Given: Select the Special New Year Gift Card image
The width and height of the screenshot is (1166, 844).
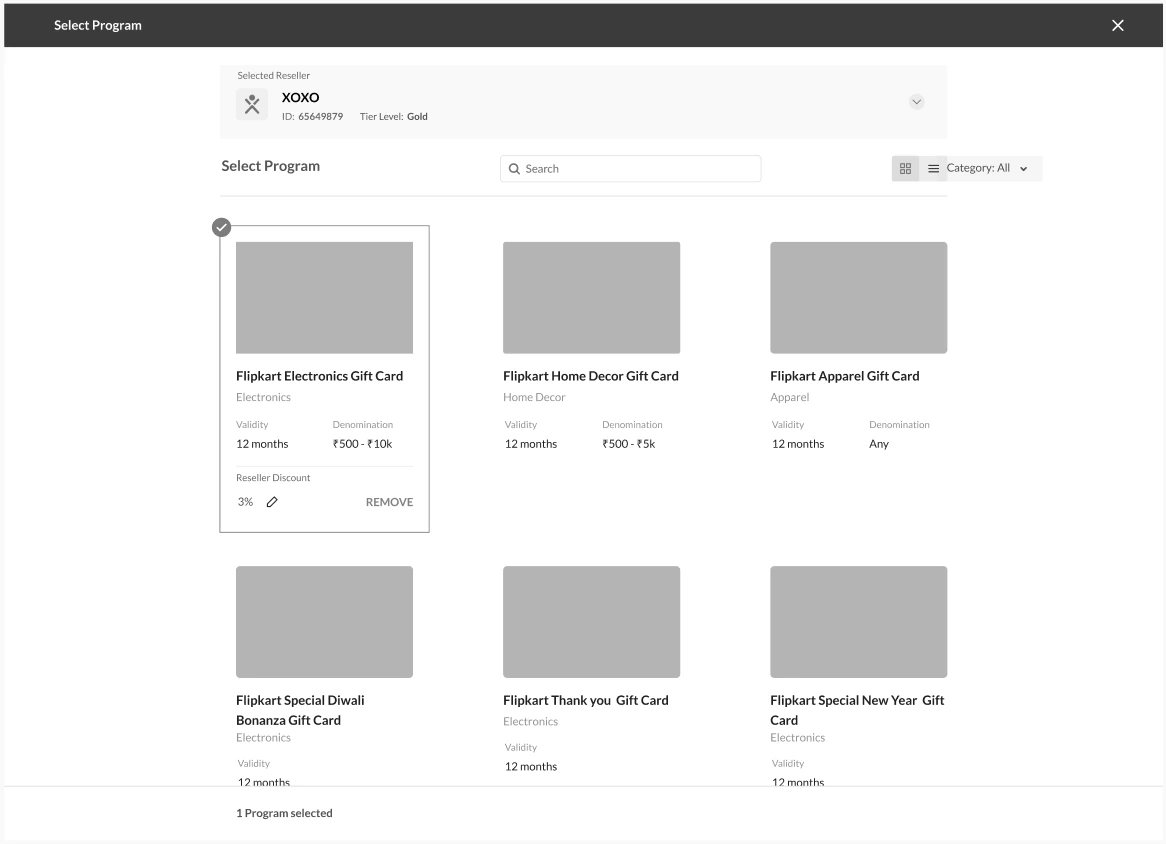Looking at the screenshot, I should click(x=858, y=622).
